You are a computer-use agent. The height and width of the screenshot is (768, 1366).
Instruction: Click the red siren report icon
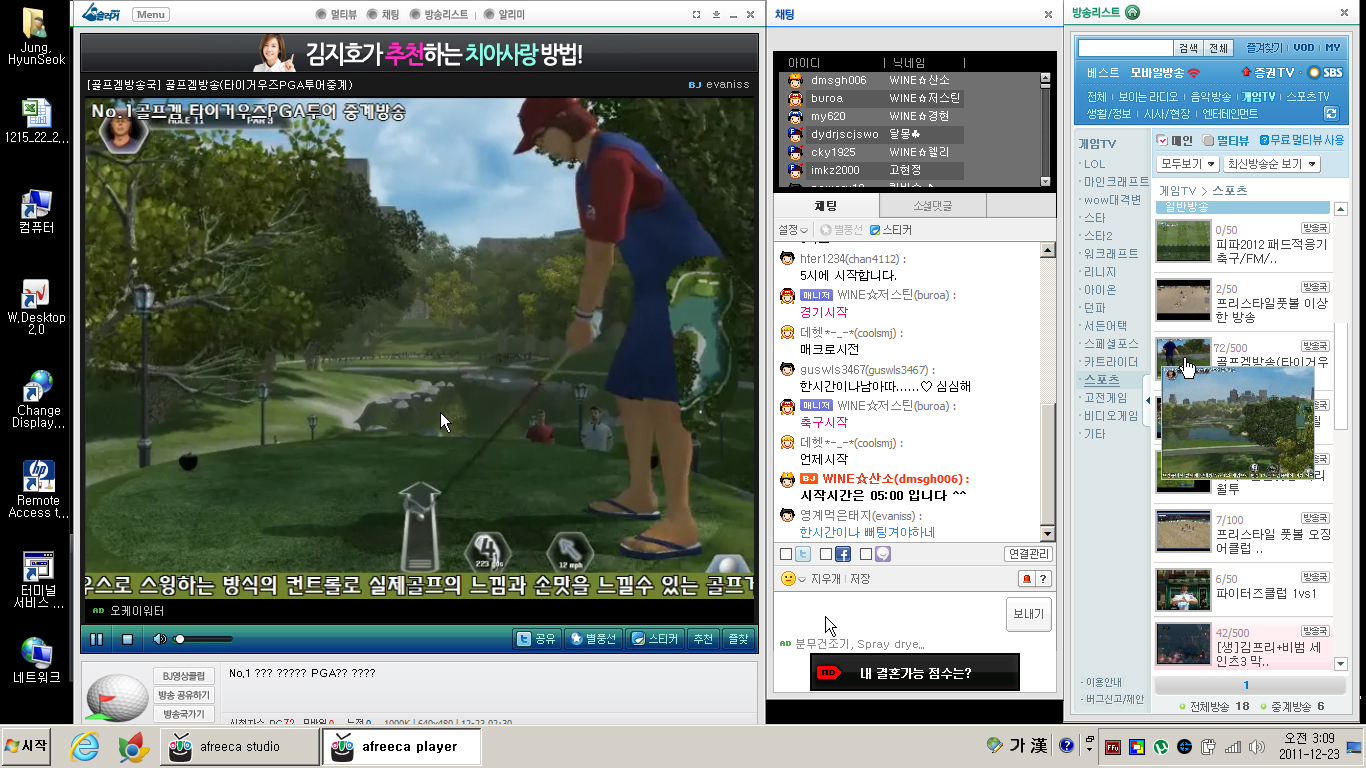tap(1026, 579)
